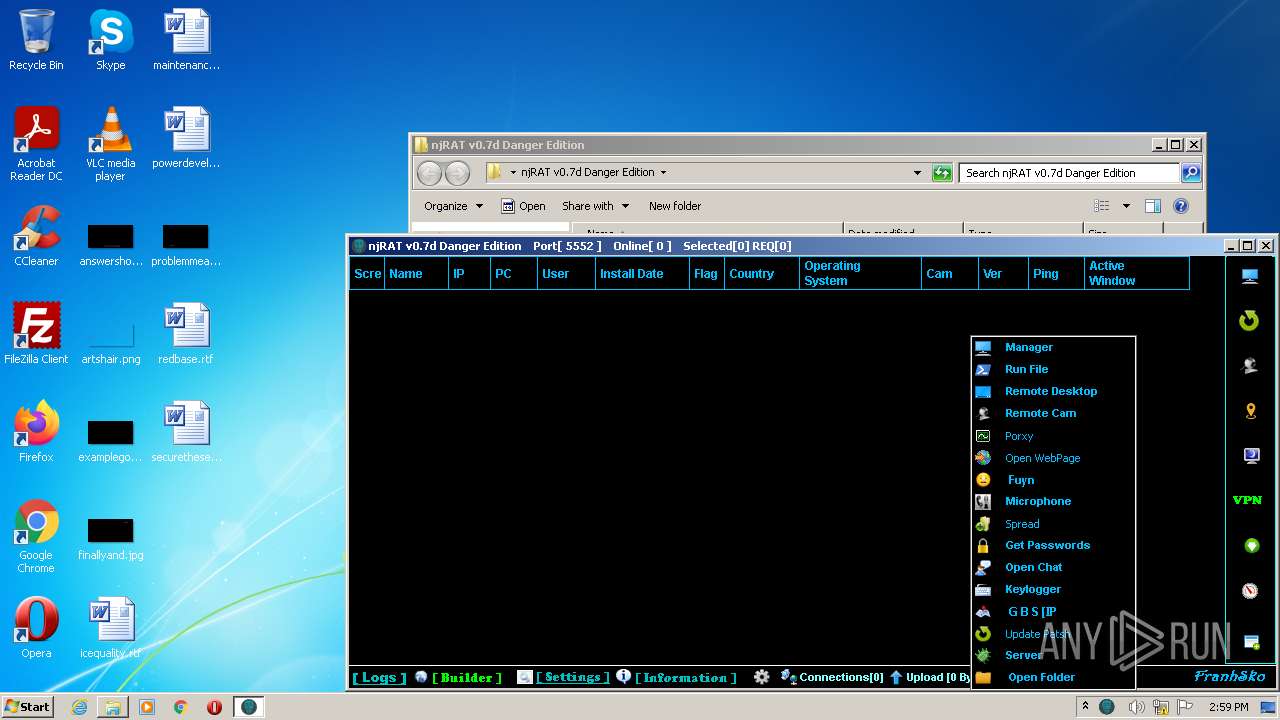Click the green download arrow sidebar icon
The image size is (1280, 720).
tap(1250, 546)
